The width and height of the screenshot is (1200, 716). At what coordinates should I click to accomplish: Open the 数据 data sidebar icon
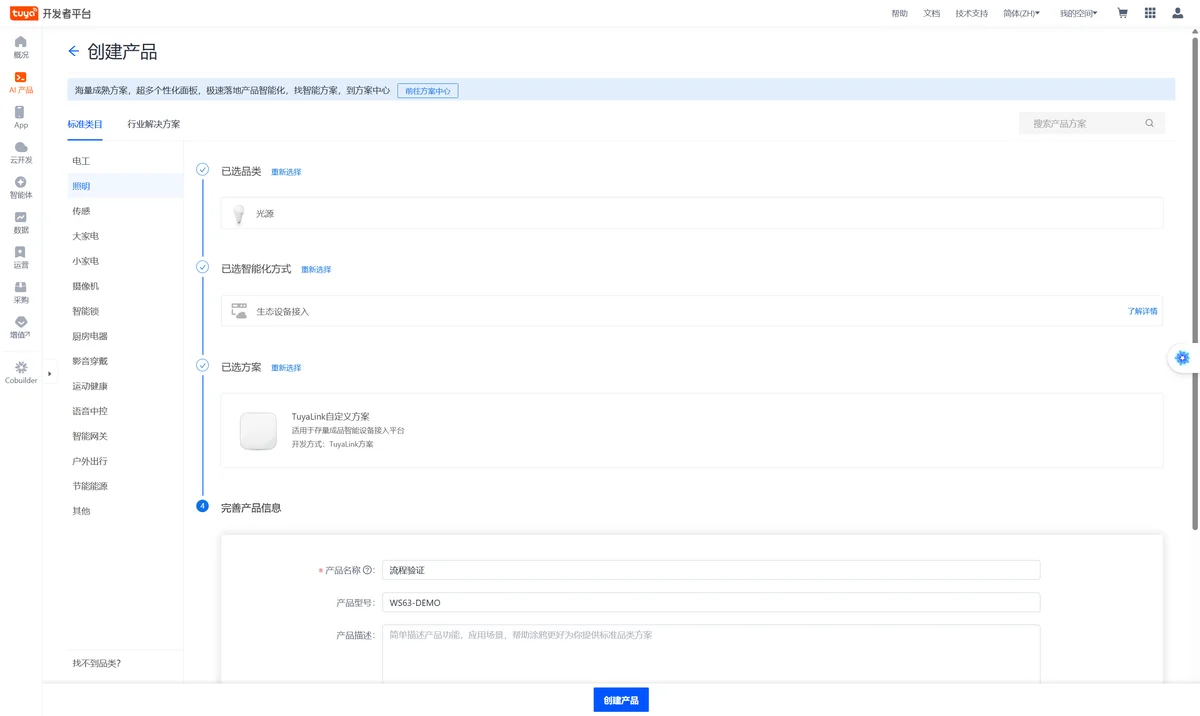(21, 222)
